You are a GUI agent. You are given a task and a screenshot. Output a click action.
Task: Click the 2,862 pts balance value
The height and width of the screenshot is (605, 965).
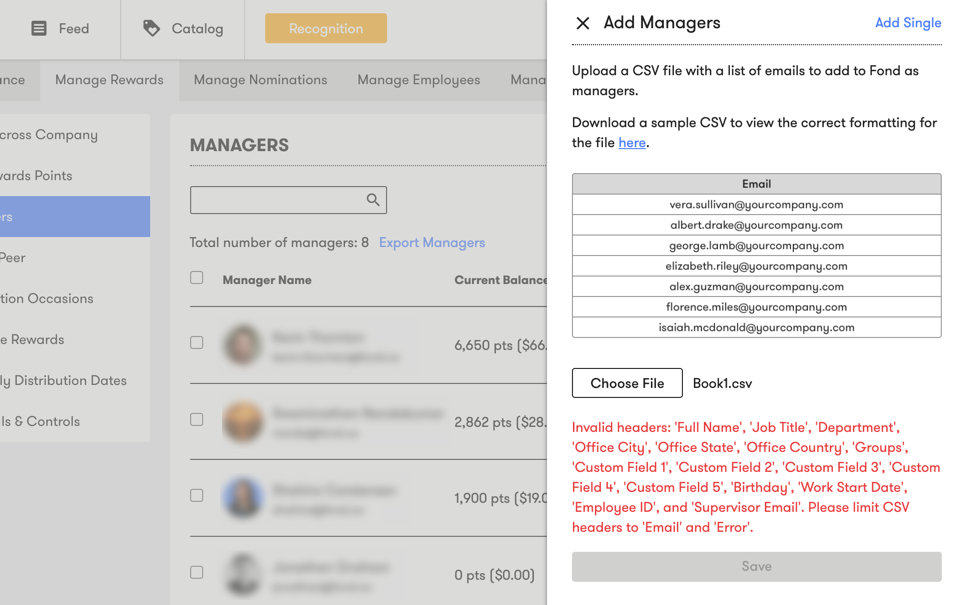pos(500,422)
